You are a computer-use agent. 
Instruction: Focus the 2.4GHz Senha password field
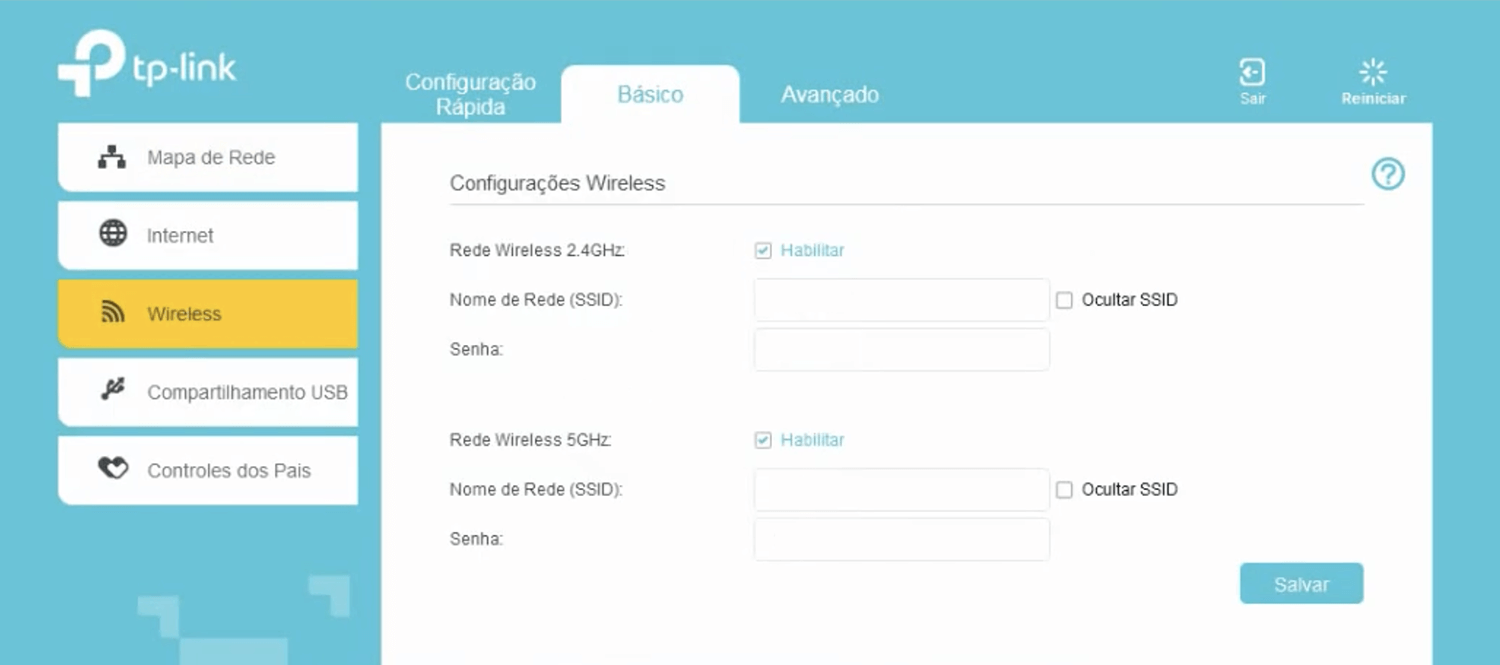[x=901, y=350]
